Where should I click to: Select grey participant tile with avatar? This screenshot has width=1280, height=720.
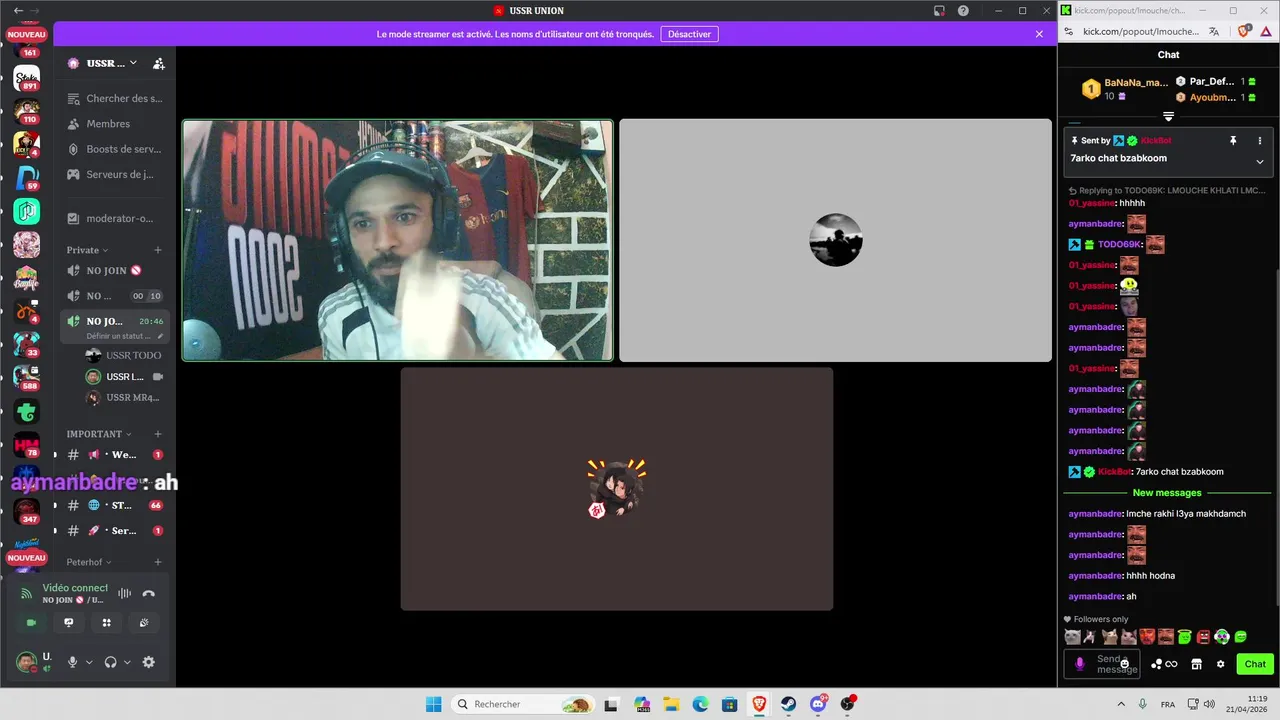(x=835, y=240)
